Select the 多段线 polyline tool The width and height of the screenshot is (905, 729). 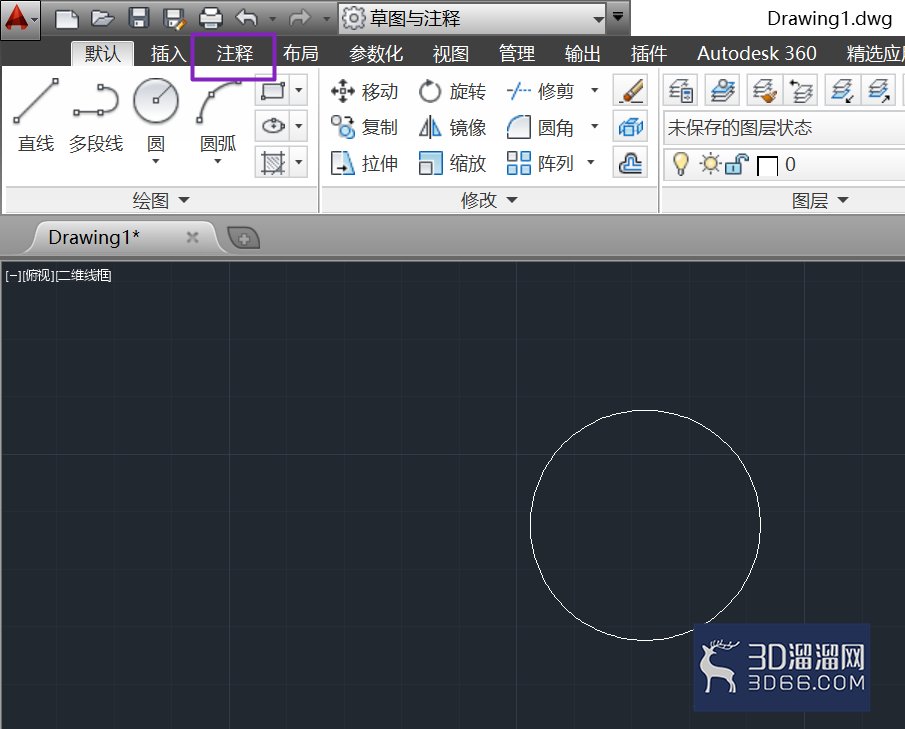[x=96, y=115]
